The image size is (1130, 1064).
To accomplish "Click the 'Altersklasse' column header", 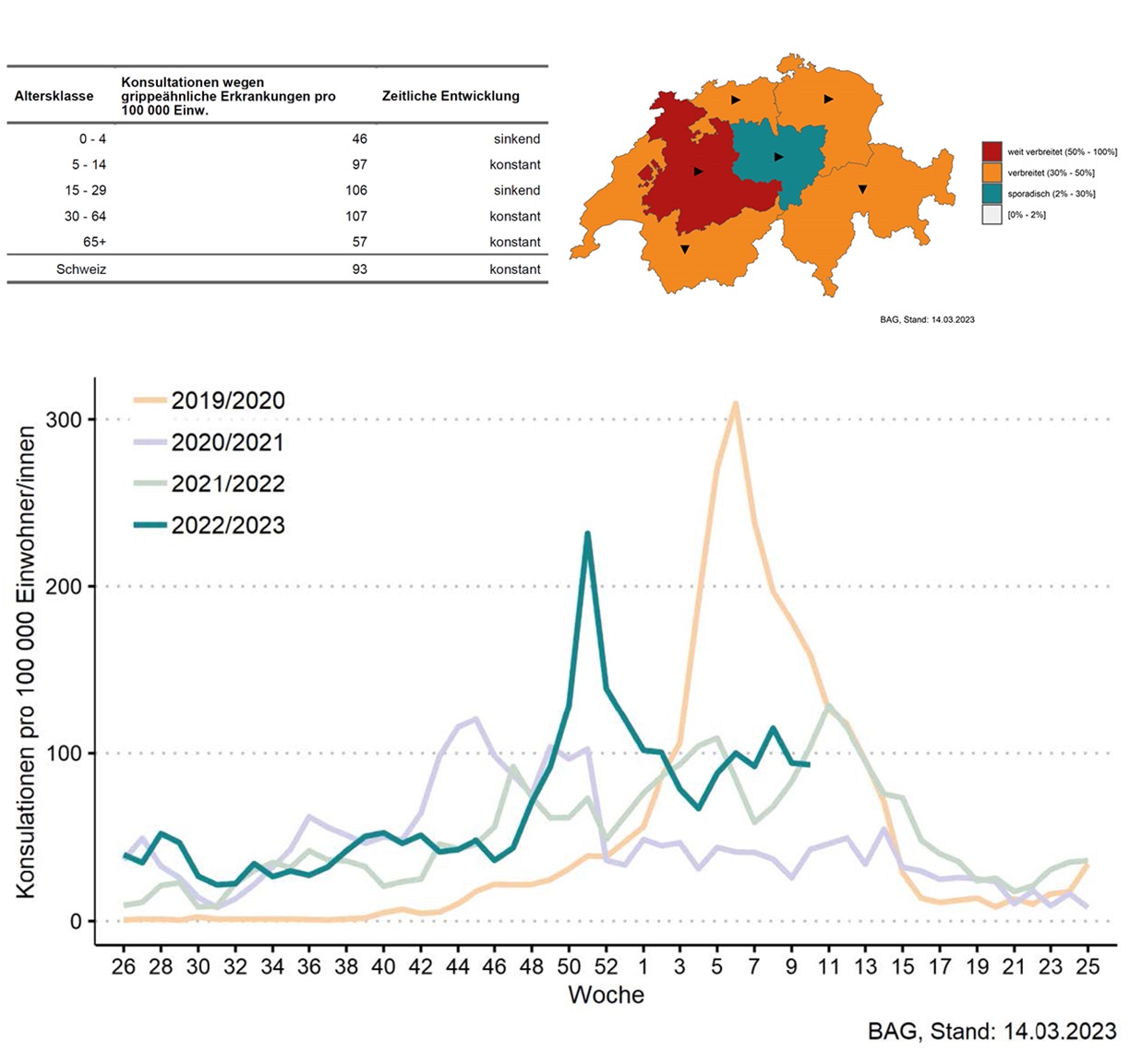I will pos(54,96).
